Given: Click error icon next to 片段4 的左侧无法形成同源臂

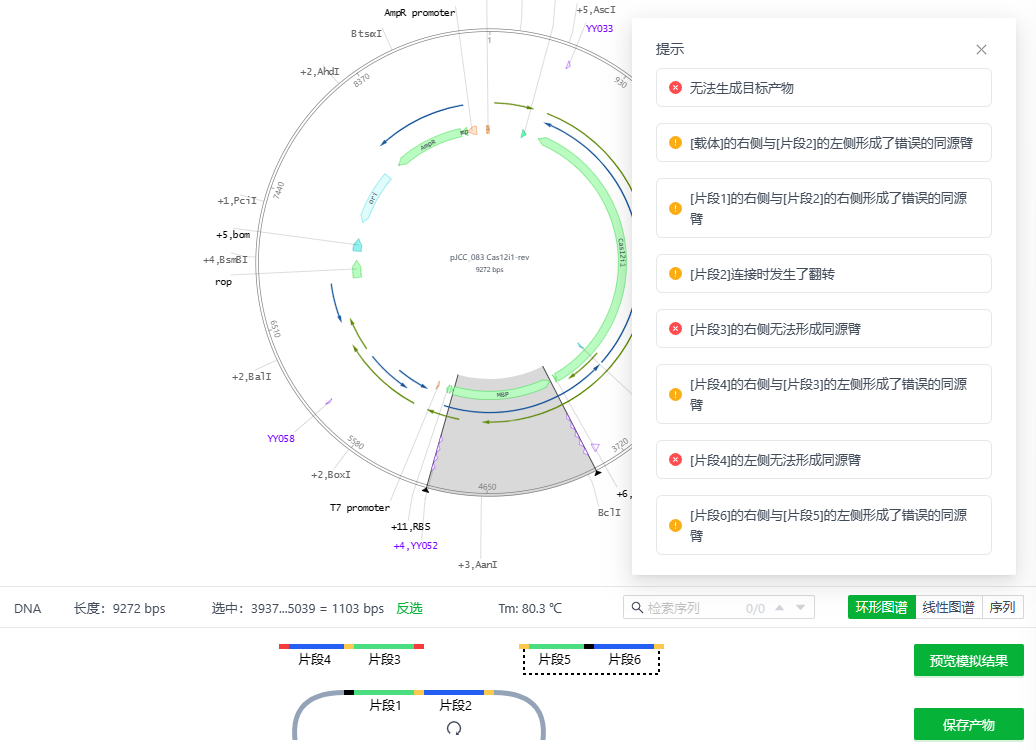Looking at the screenshot, I should click(x=676, y=460).
